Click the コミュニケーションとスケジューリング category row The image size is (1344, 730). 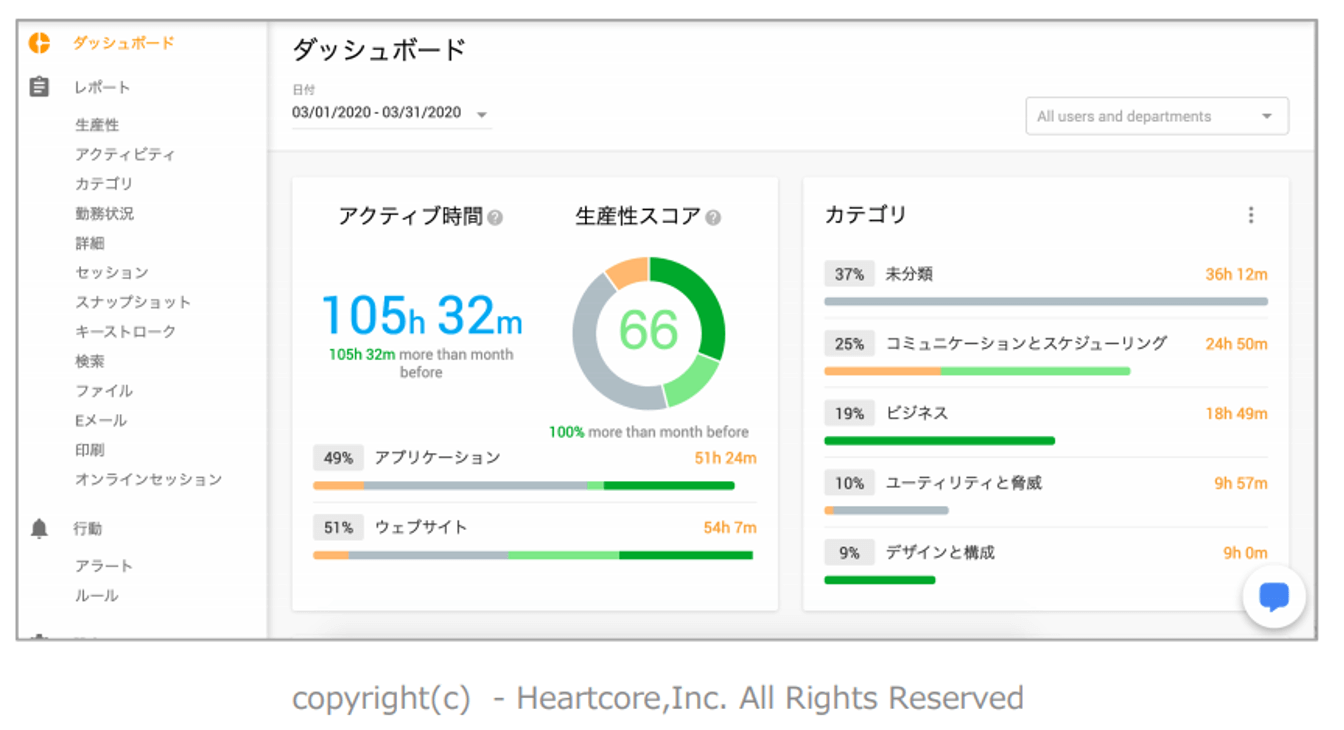pos(1046,354)
